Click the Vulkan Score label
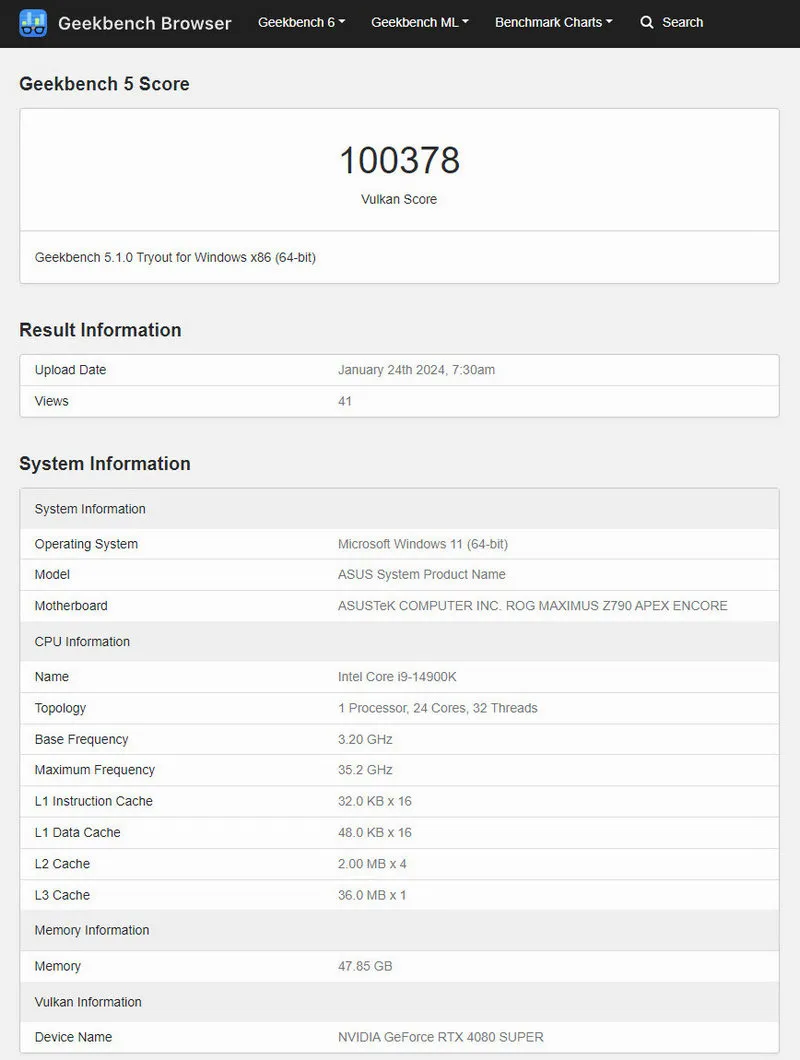 (399, 199)
